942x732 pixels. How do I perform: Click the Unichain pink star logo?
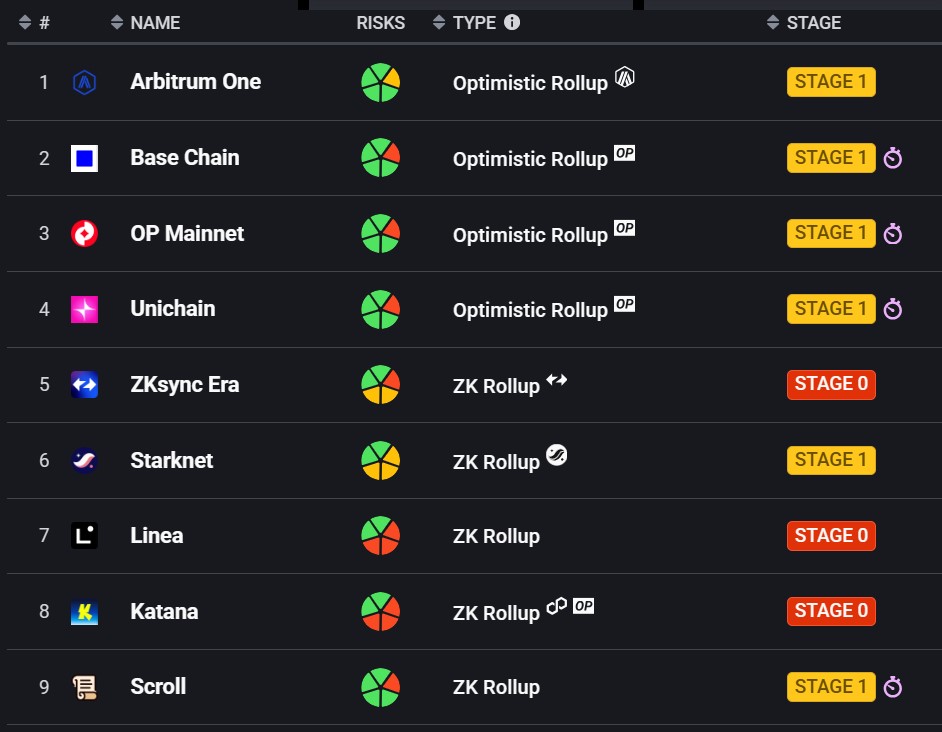84,309
